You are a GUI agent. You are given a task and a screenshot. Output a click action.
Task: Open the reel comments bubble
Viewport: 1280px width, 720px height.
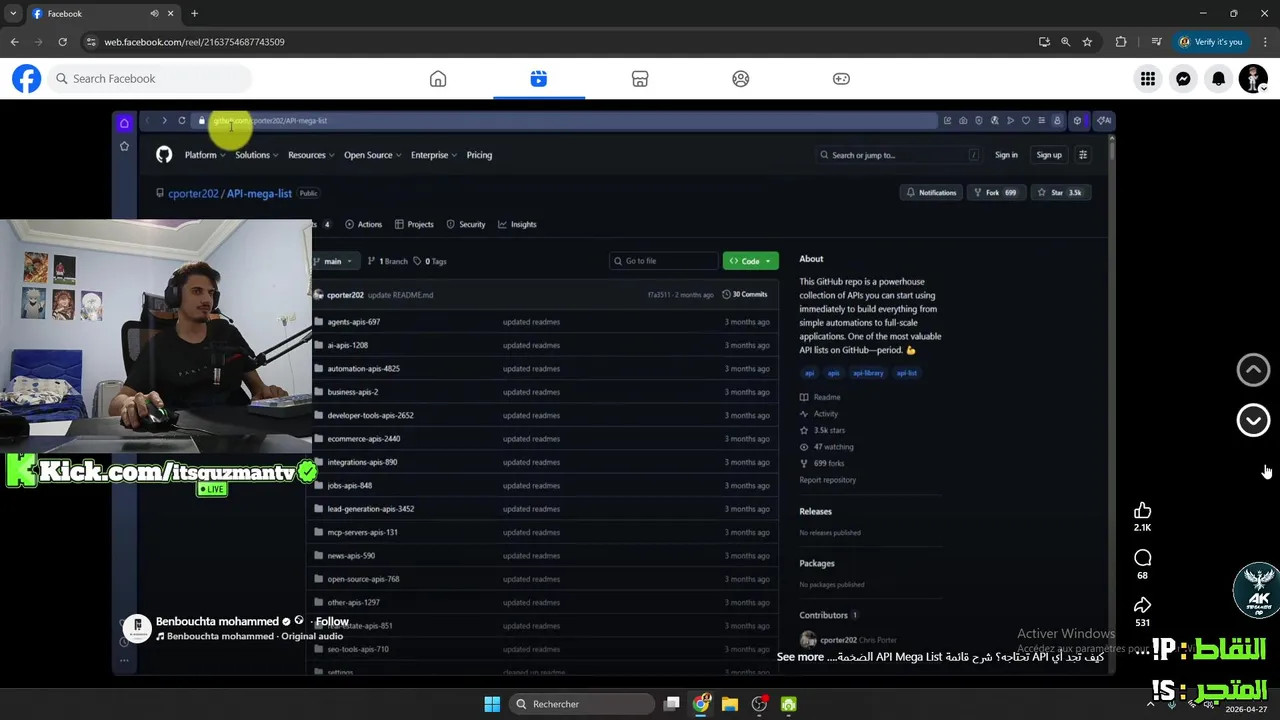point(1142,558)
